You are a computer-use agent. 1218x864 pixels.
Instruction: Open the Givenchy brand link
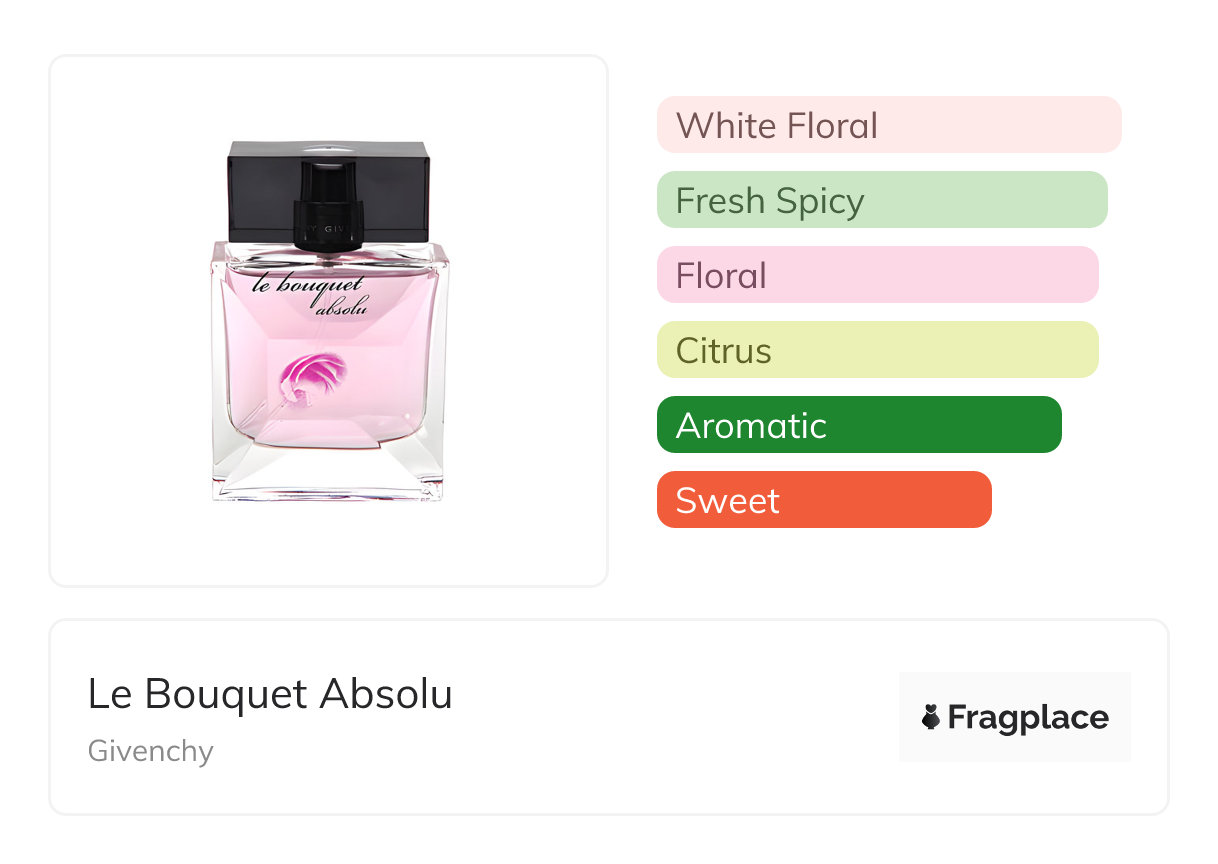(x=150, y=751)
